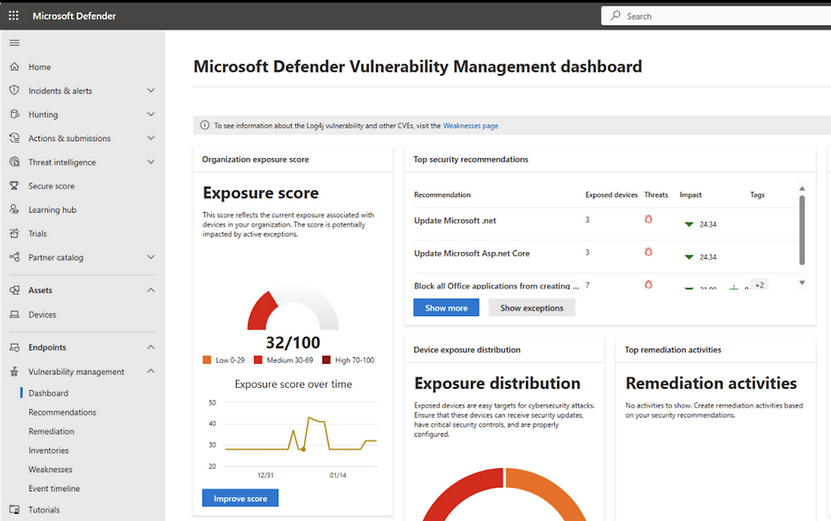Follow the Weaknesses page link
This screenshot has width=831, height=521.
pyautogui.click(x=470, y=126)
